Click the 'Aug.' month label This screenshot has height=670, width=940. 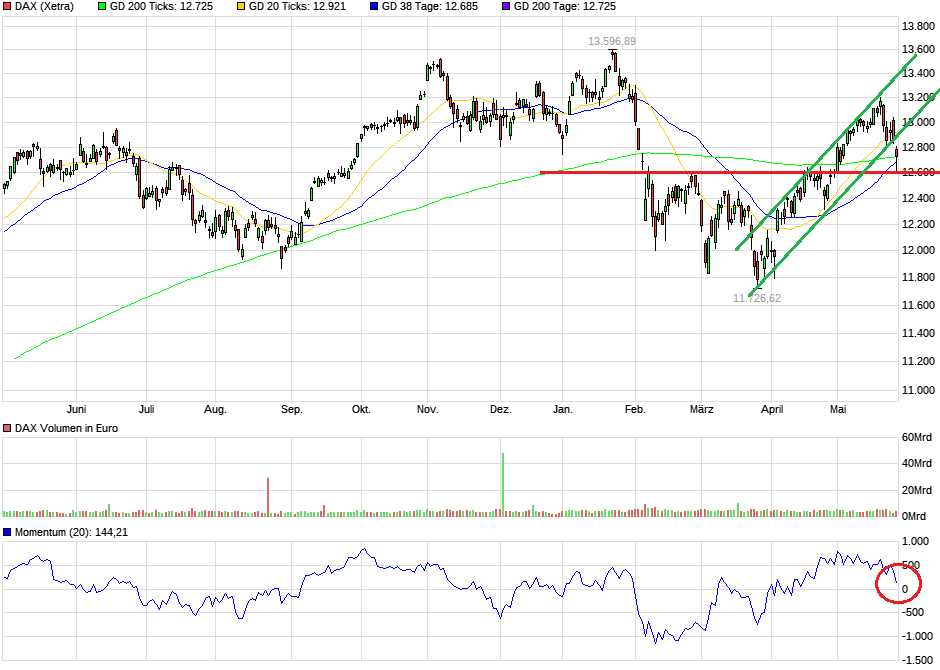click(215, 409)
